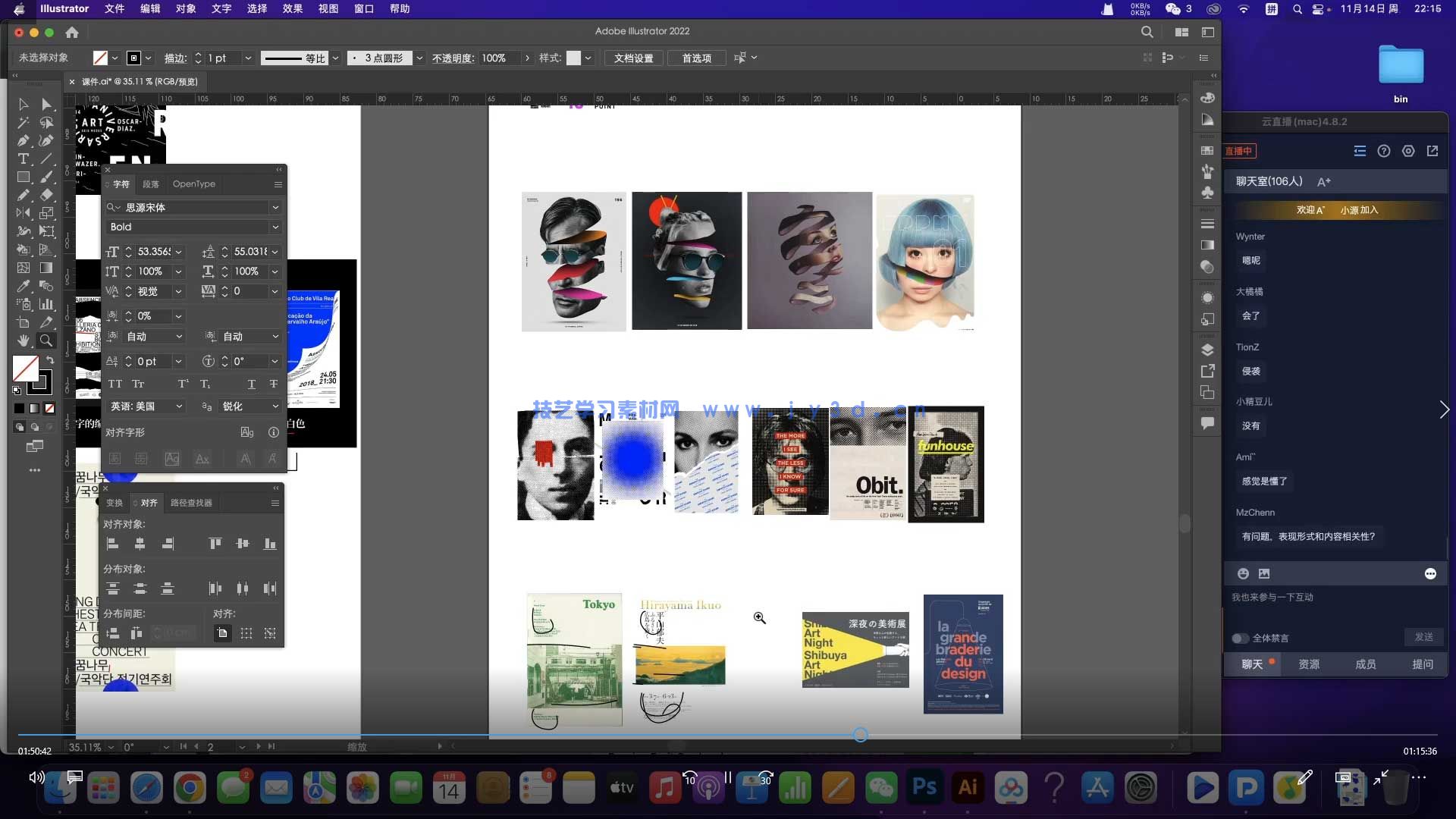This screenshot has height=819, width=1456.
Task: Select the Rectangle tool
Action: pos(24,177)
